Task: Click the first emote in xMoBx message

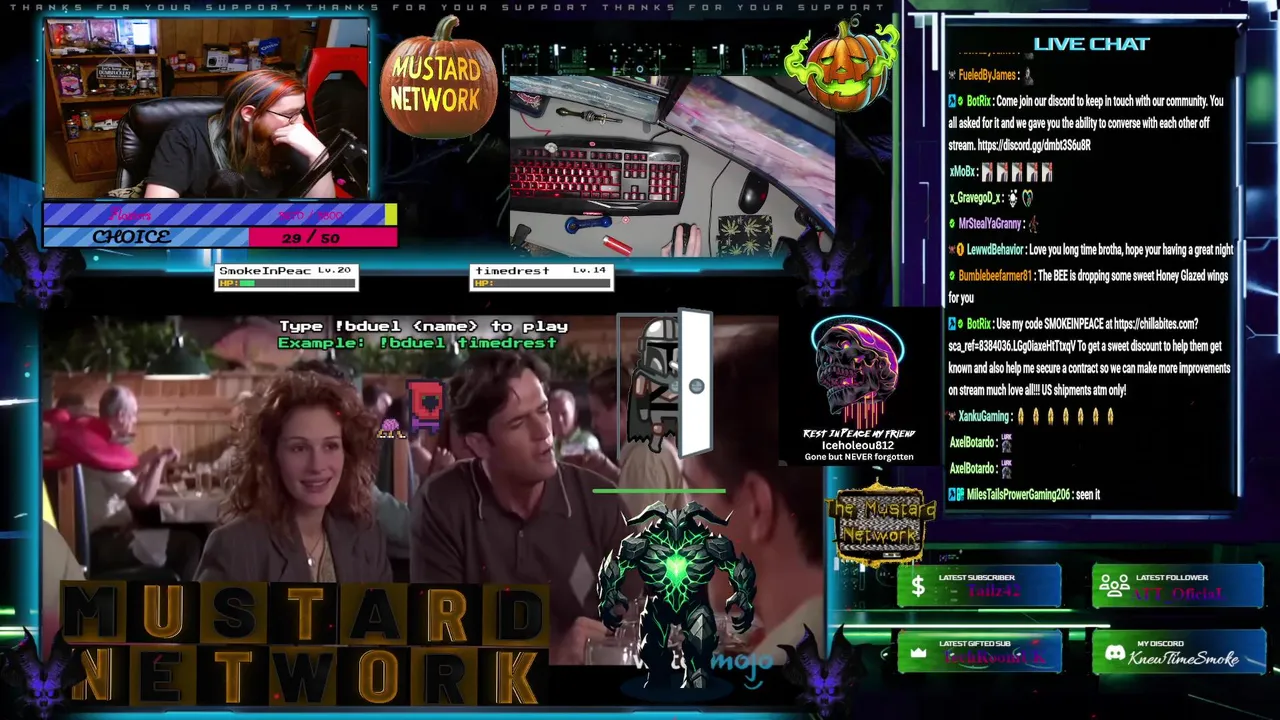Action: point(986,172)
